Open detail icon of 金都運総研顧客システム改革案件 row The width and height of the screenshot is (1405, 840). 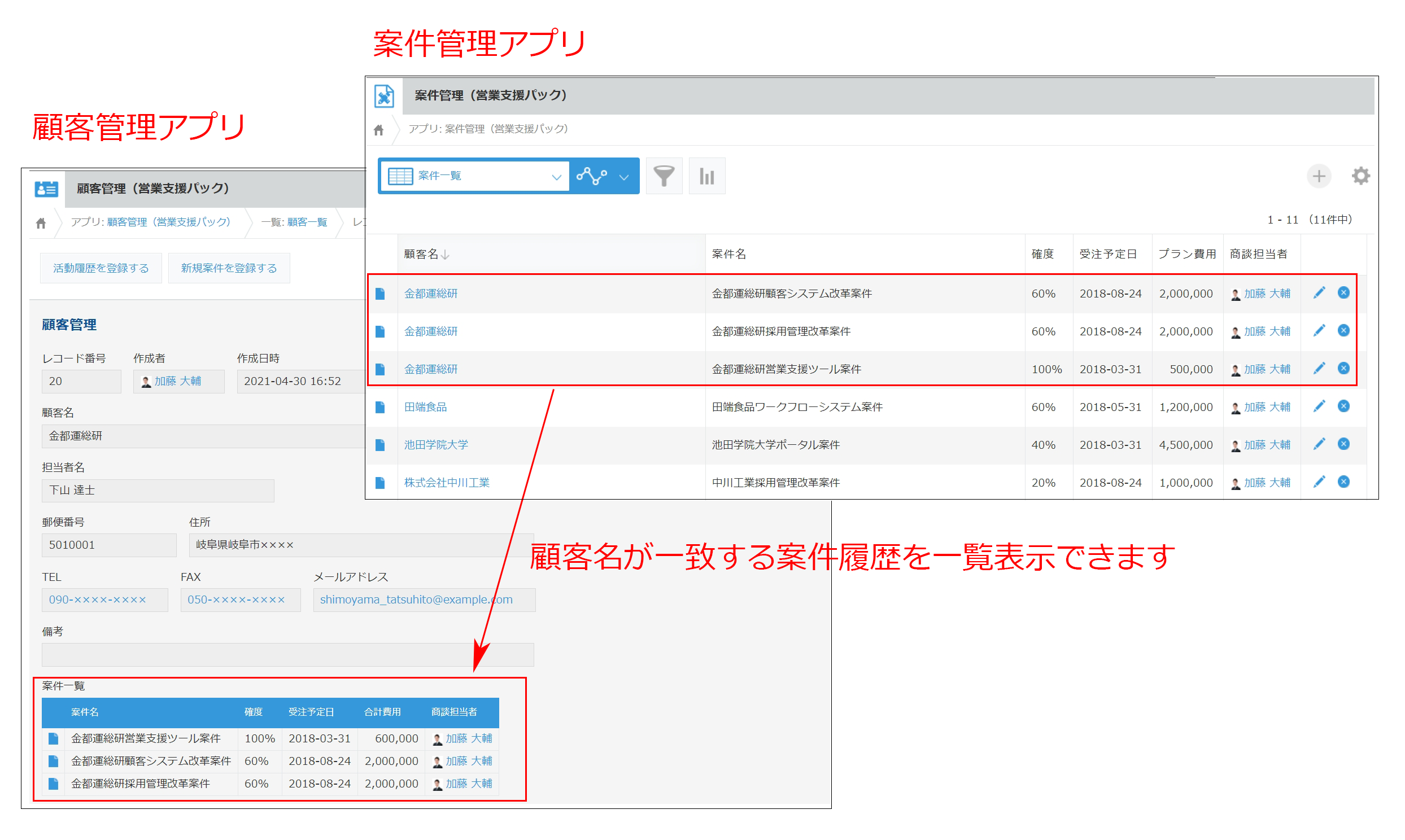[381, 293]
